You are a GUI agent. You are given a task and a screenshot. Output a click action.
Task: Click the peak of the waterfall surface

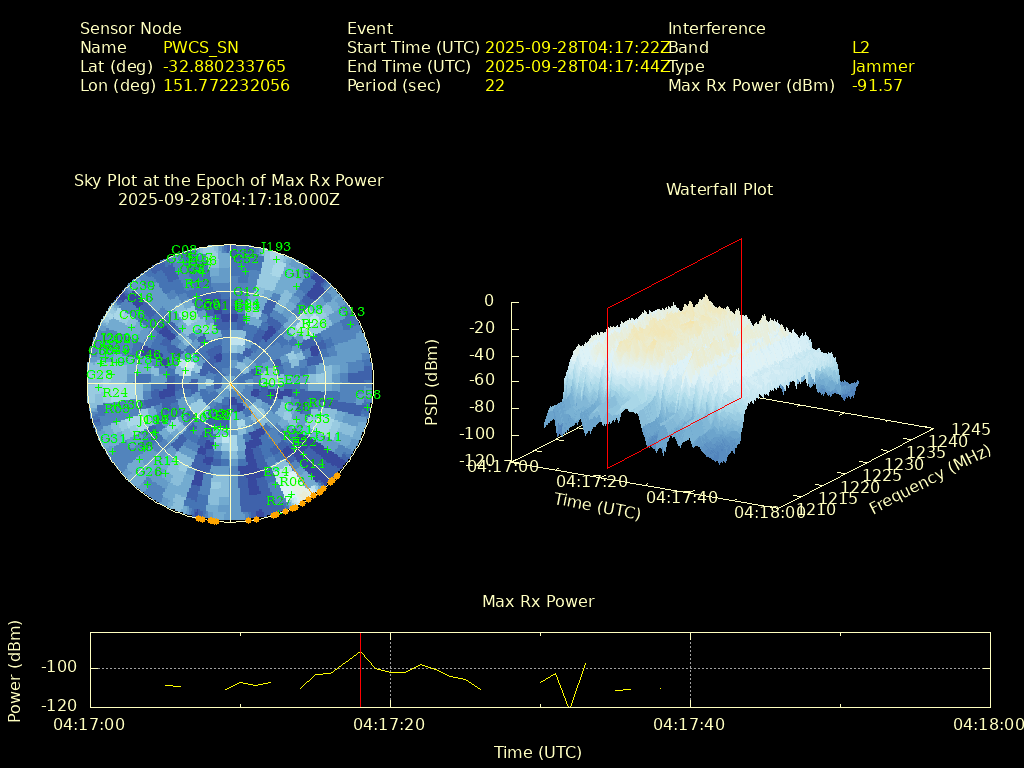pyautogui.click(x=706, y=298)
